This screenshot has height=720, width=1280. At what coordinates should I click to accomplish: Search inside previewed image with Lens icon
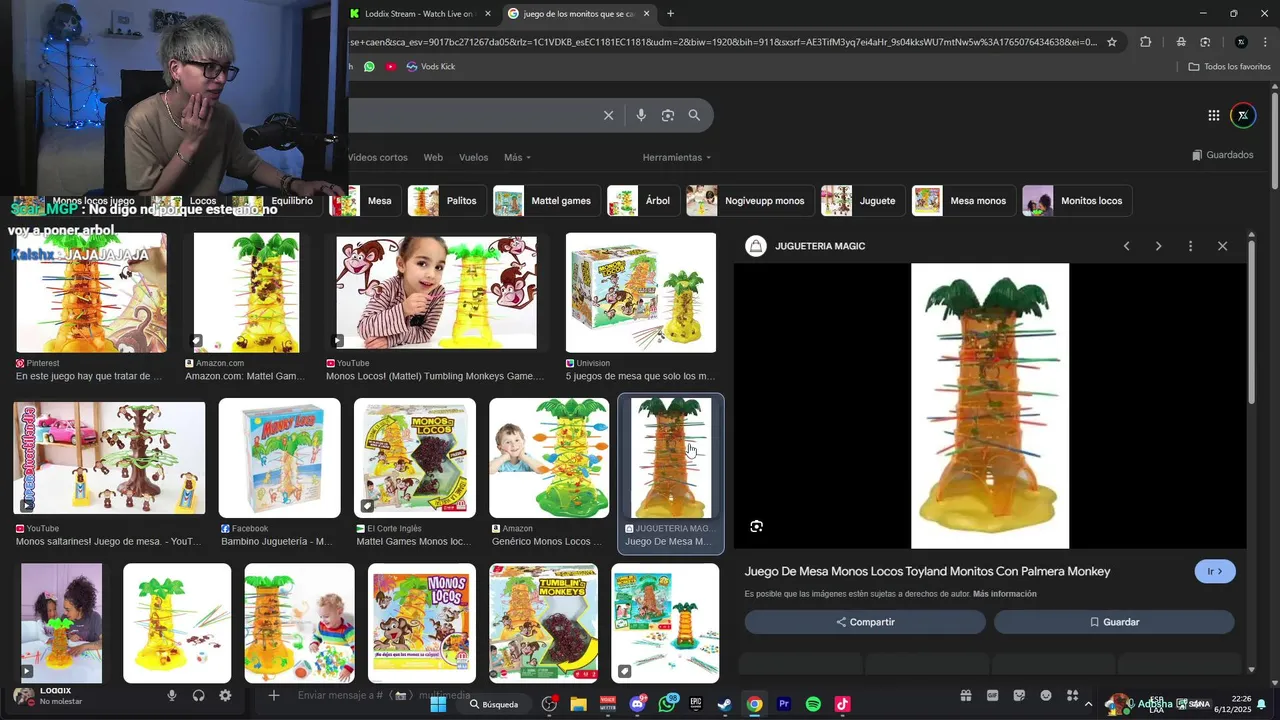(757, 526)
